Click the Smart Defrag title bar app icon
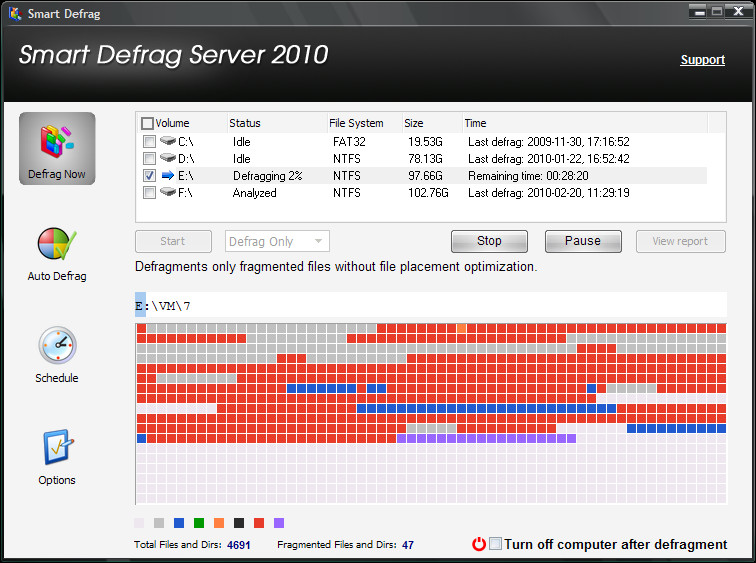 (x=15, y=13)
